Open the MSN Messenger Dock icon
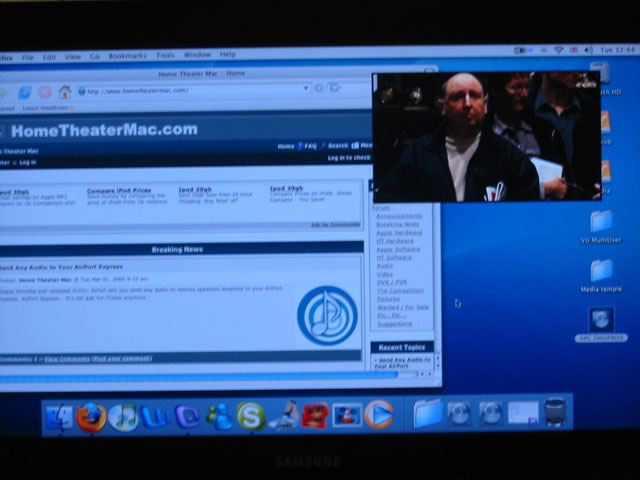 click(219, 417)
